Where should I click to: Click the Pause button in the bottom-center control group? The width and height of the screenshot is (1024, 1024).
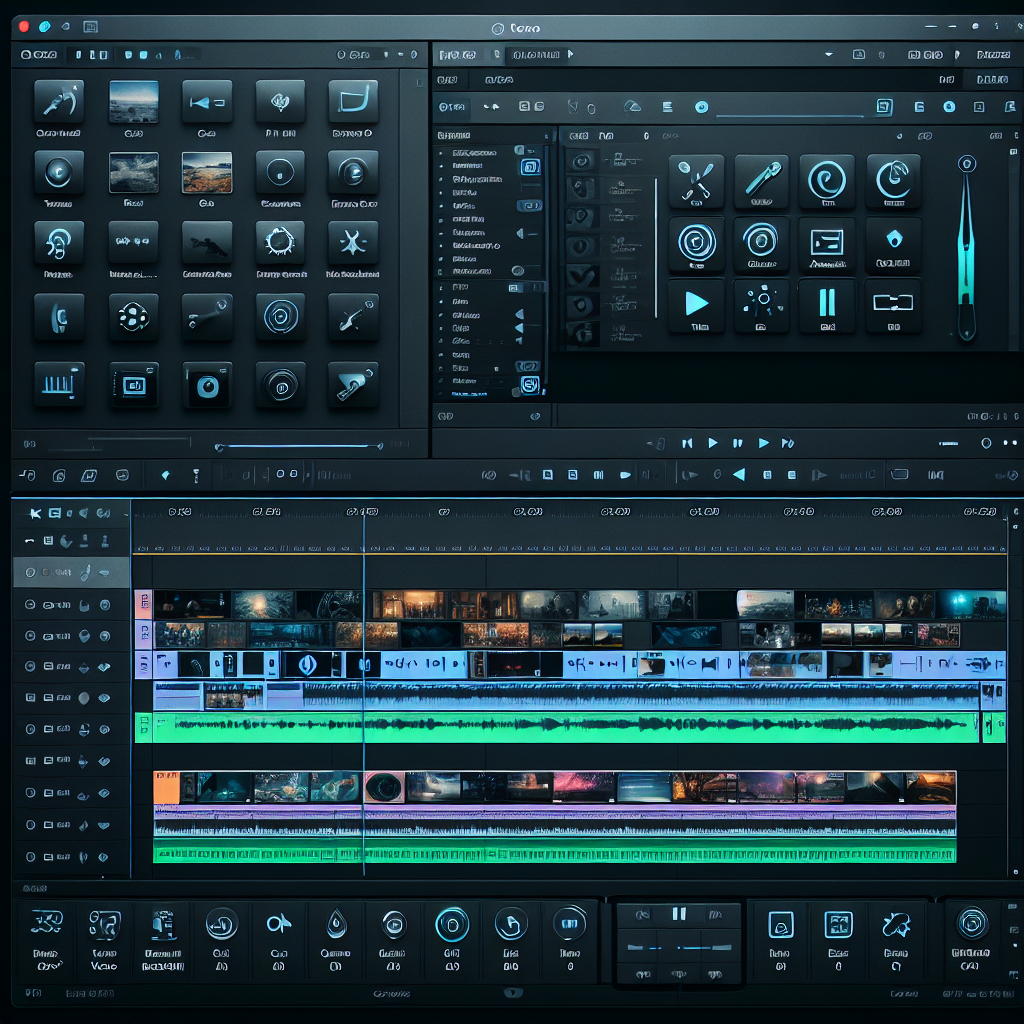pos(678,915)
